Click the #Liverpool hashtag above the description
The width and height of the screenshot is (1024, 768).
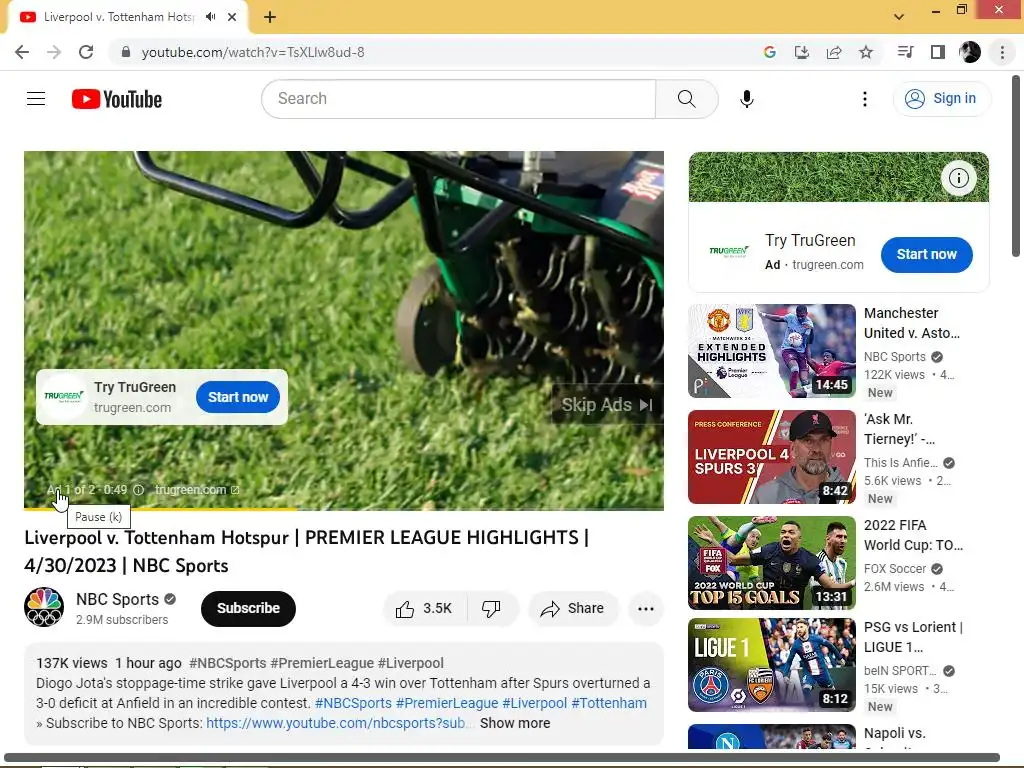pos(411,664)
